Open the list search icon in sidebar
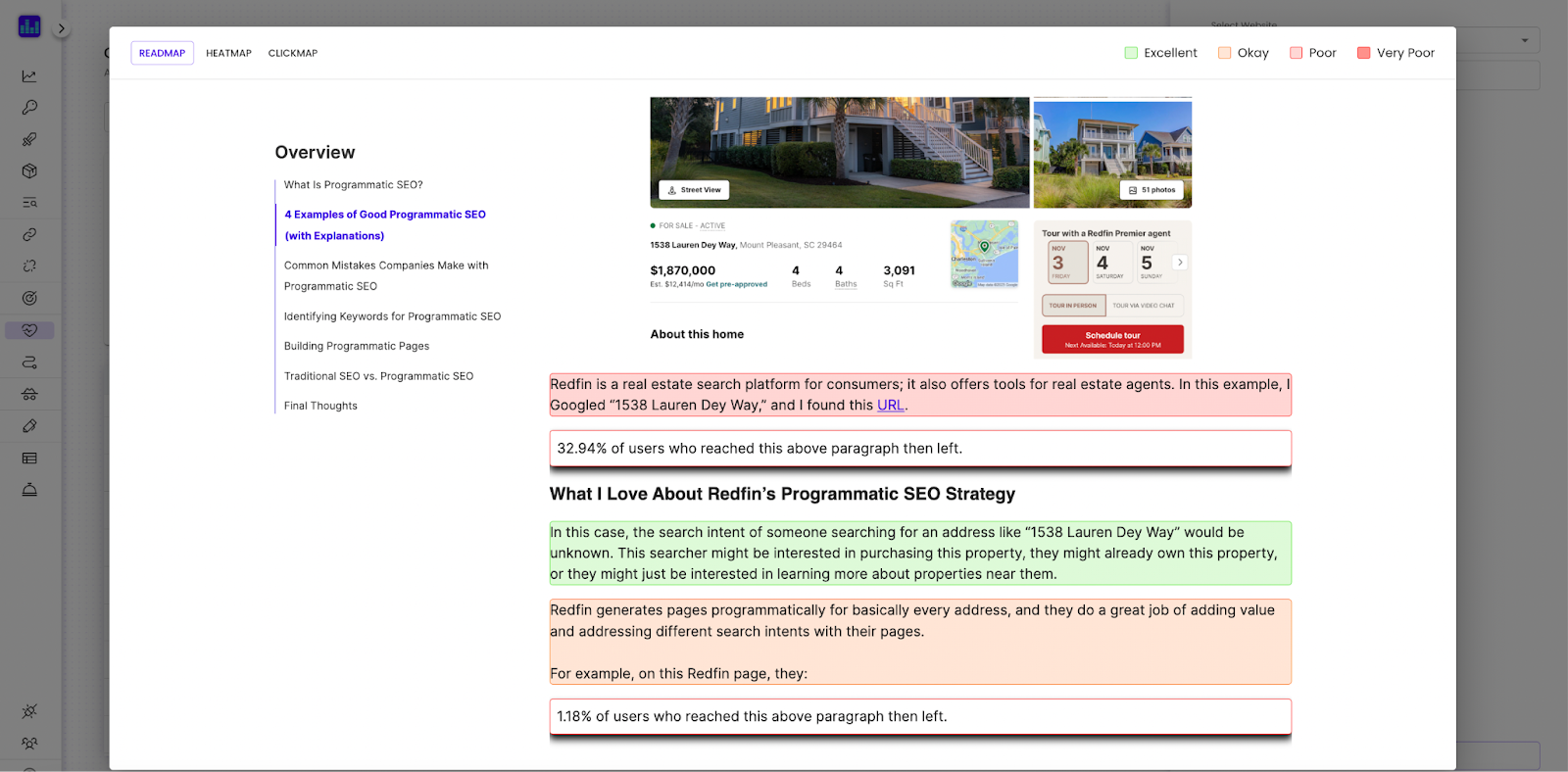The width and height of the screenshot is (1568, 772). pyautogui.click(x=29, y=203)
